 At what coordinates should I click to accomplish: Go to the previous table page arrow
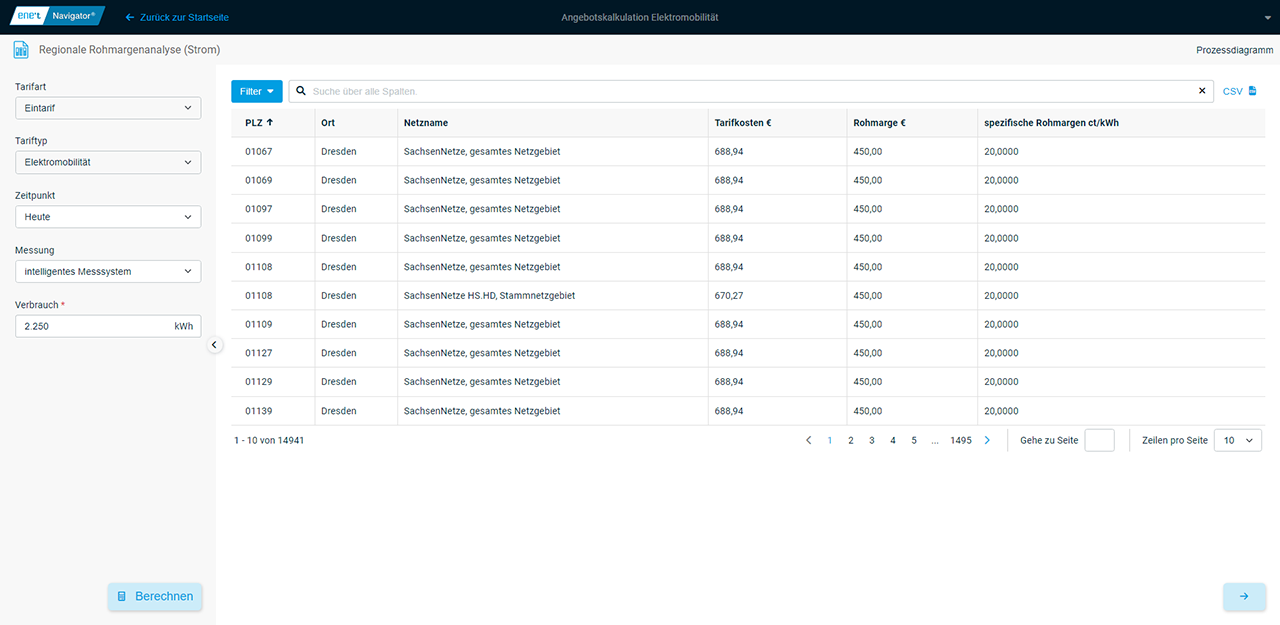[x=809, y=440]
